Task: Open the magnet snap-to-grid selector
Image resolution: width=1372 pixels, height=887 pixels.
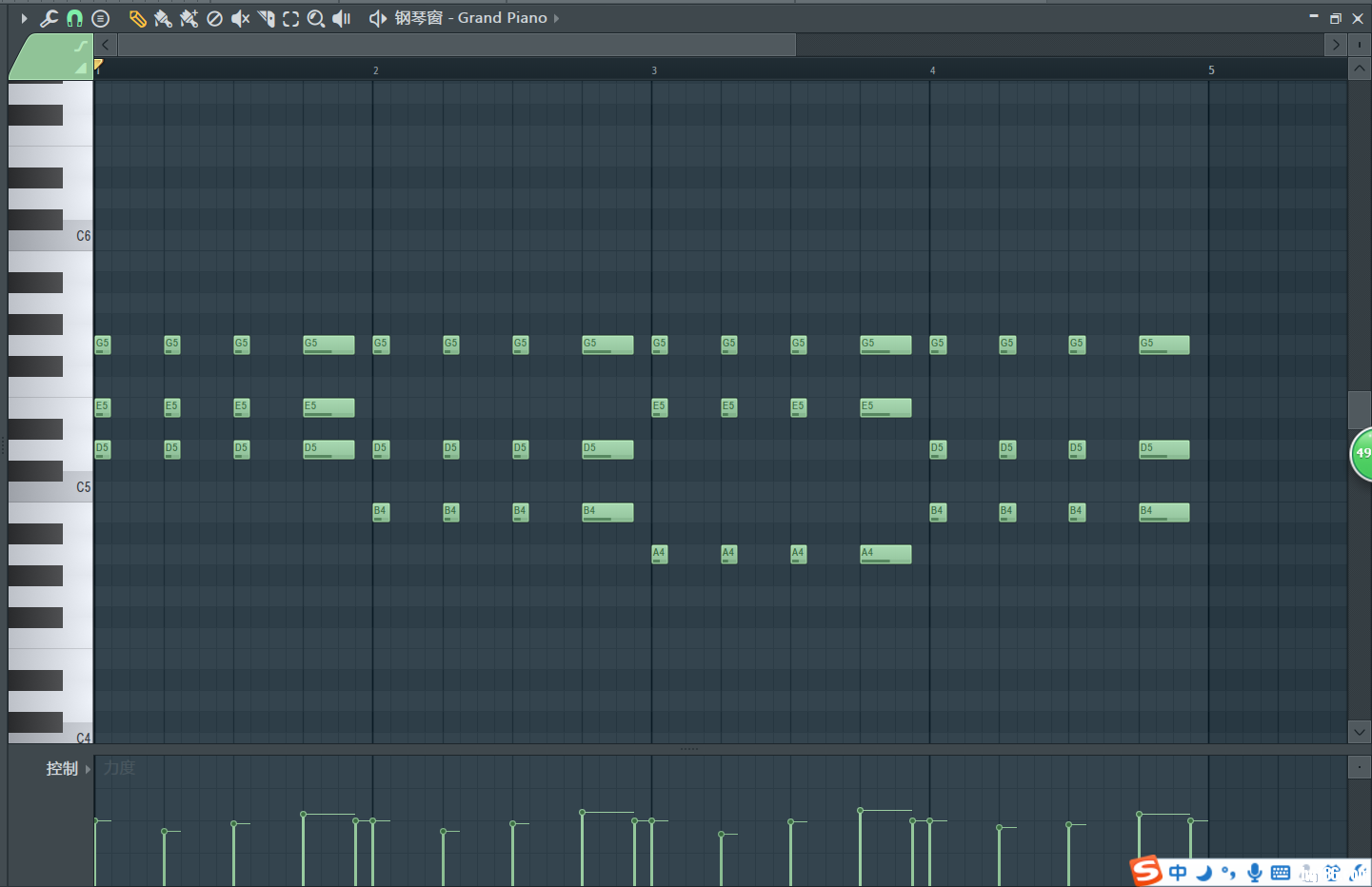Action: point(74,18)
